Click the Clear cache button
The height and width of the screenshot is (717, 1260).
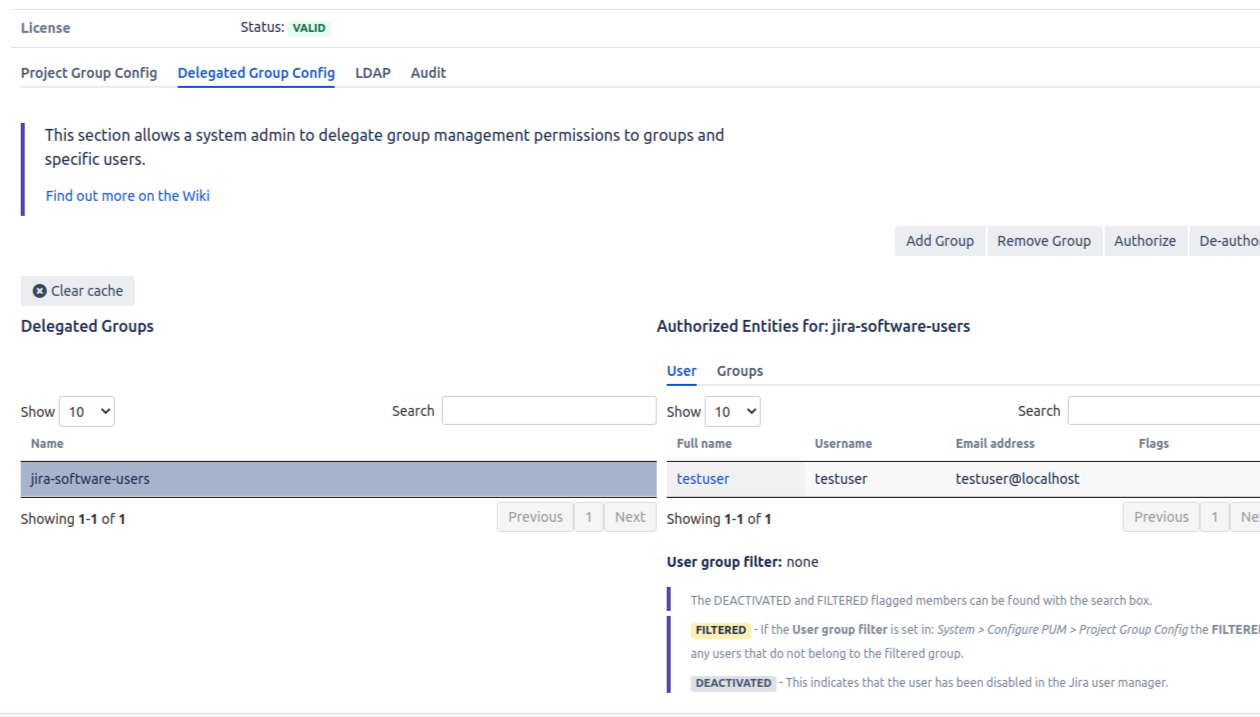click(x=77, y=291)
